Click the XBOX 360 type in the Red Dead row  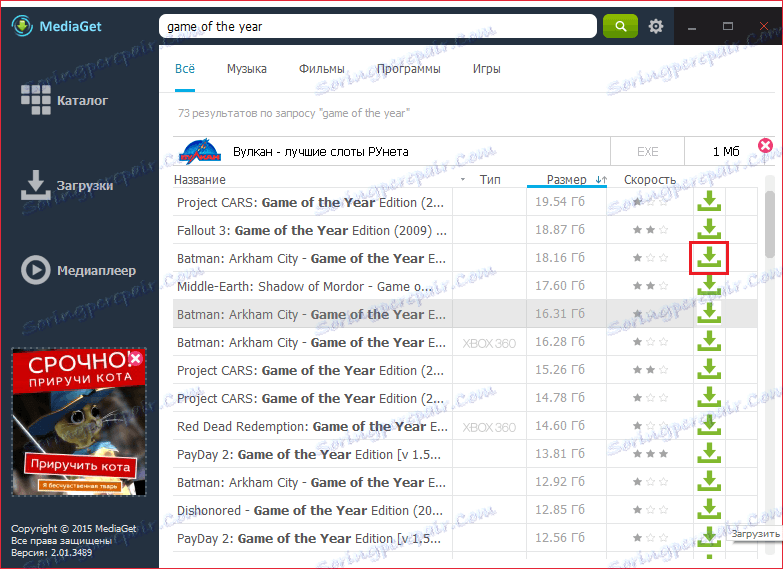point(489,427)
